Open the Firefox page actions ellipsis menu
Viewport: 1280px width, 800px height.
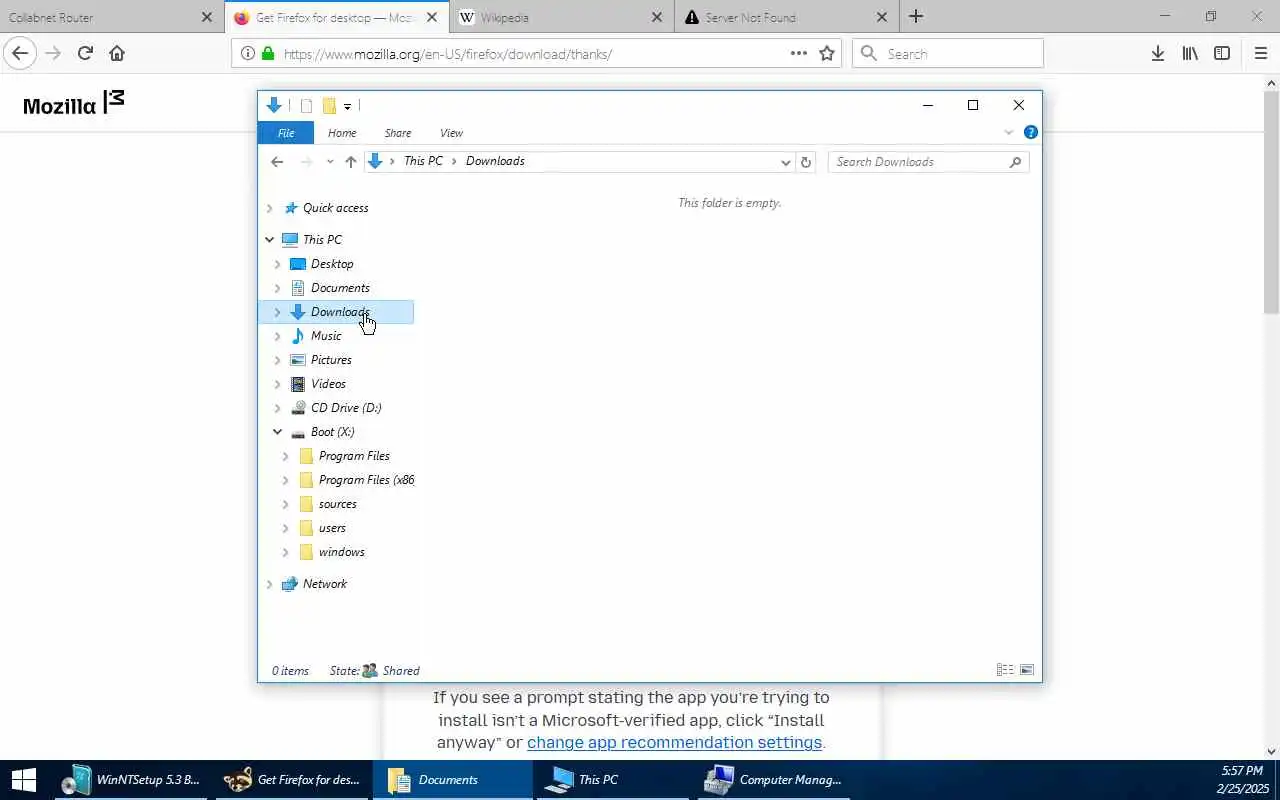pyautogui.click(x=798, y=54)
